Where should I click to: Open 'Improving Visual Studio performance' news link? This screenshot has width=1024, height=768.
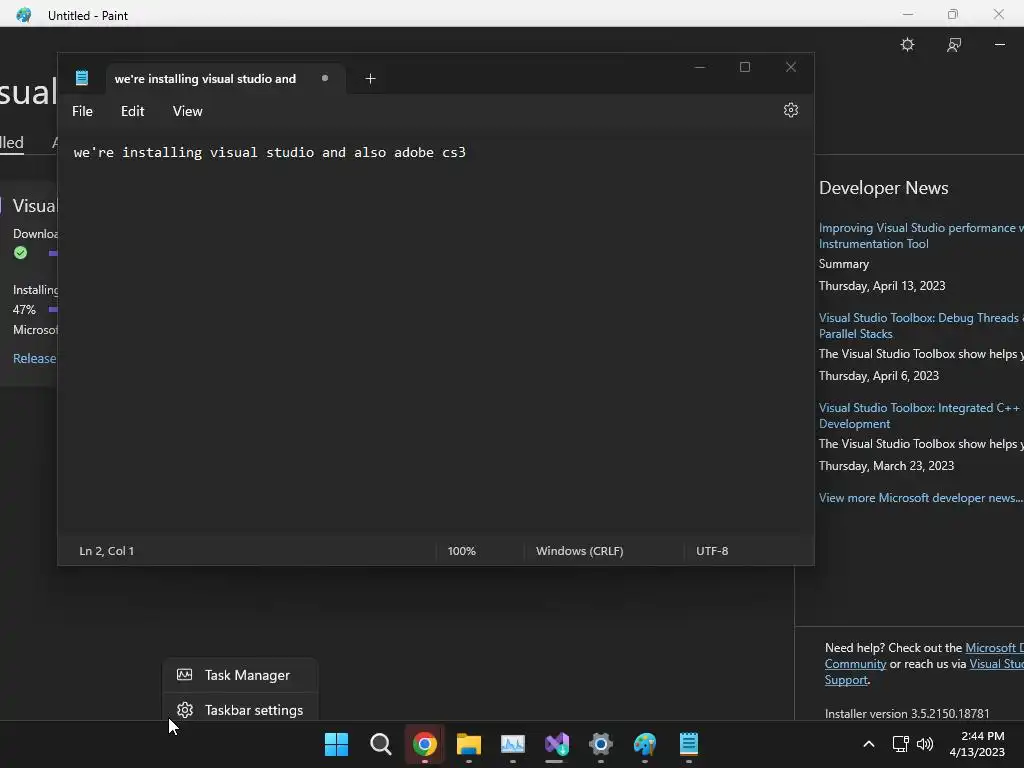click(x=921, y=236)
